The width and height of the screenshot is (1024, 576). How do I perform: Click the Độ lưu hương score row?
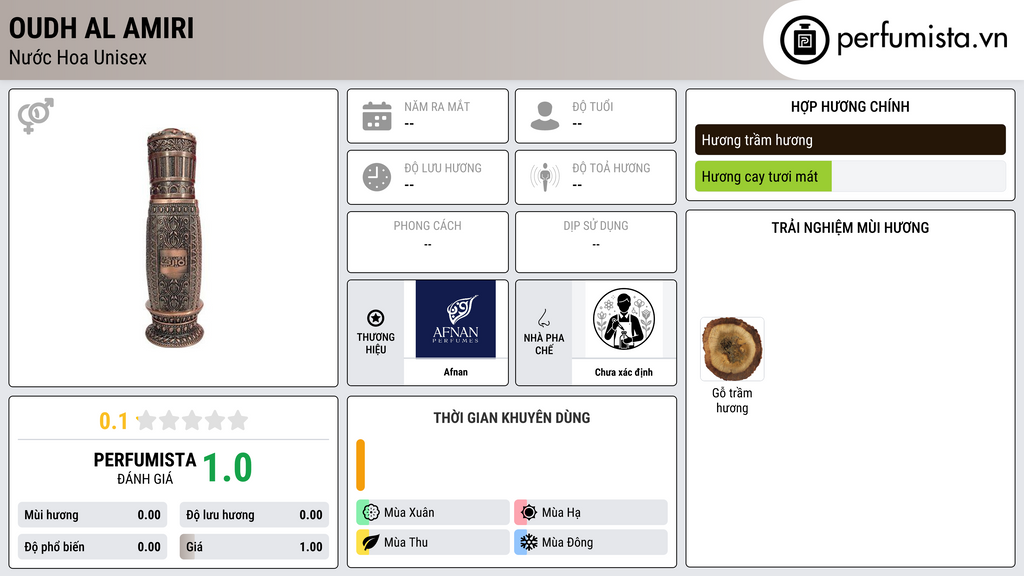[254, 515]
